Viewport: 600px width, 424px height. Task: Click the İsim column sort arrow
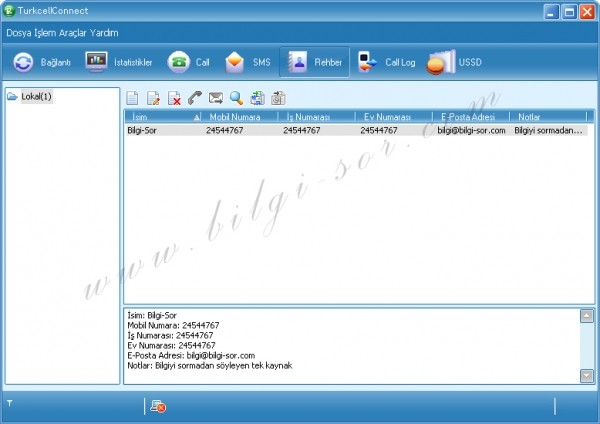[197, 117]
